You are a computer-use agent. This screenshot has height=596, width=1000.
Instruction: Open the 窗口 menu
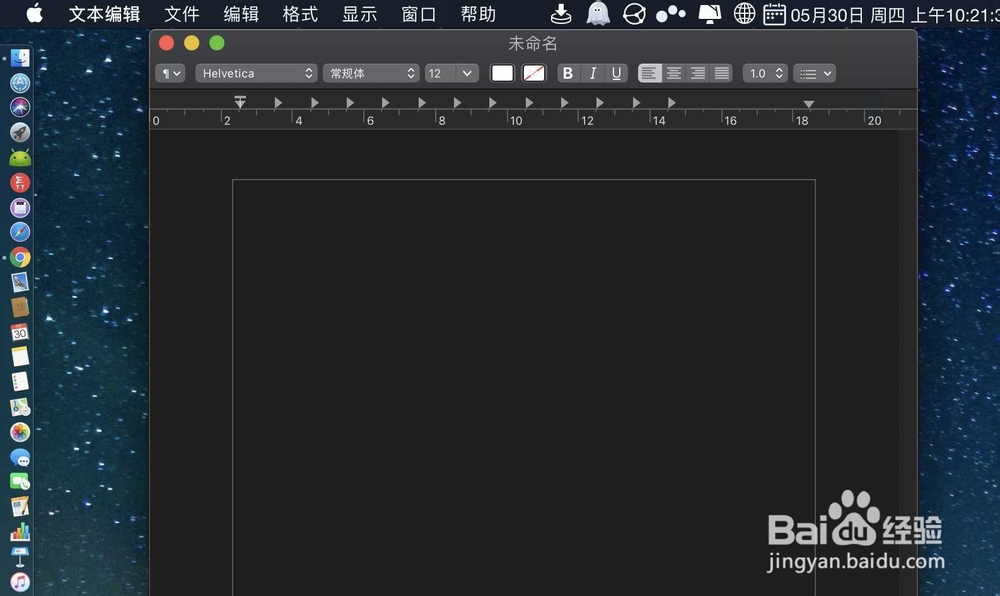coord(419,14)
